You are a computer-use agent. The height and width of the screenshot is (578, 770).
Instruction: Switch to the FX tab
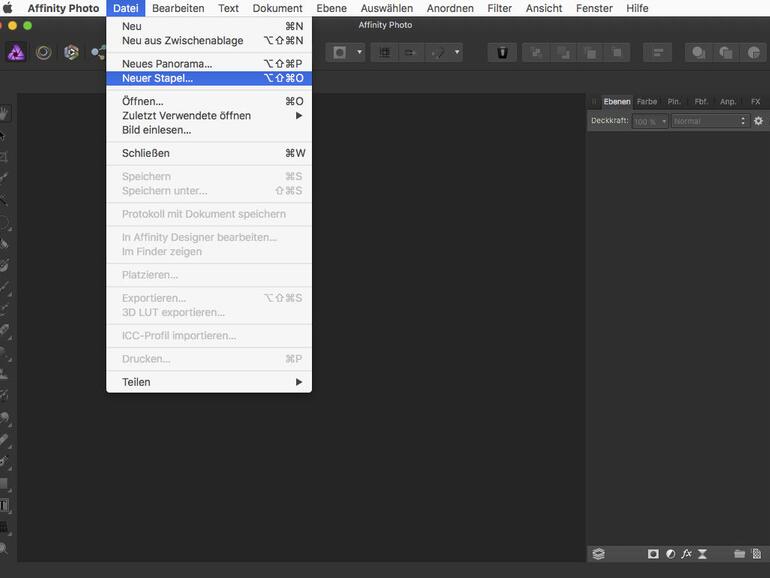(x=755, y=102)
